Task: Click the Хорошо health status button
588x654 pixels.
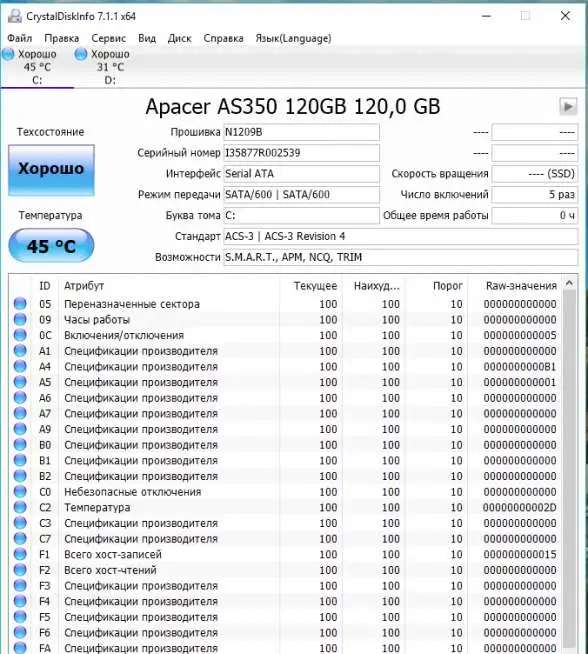Action: [51, 170]
